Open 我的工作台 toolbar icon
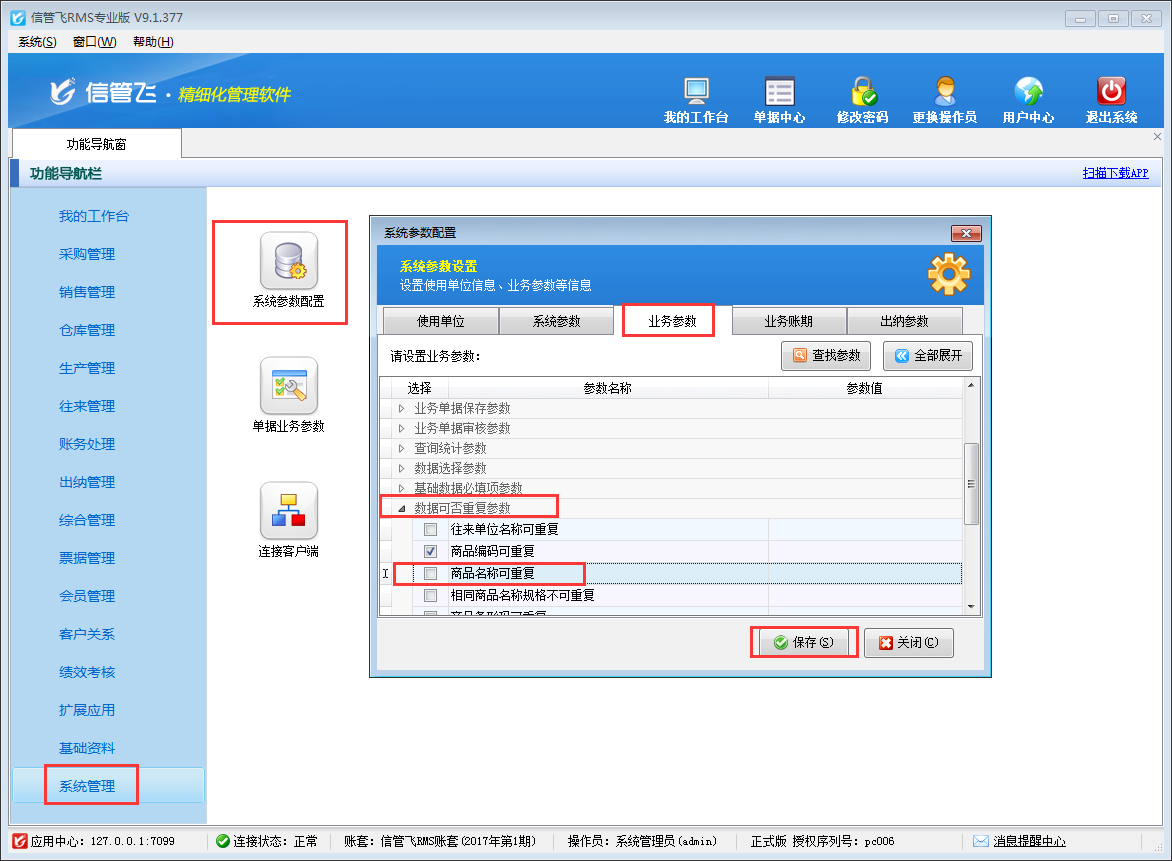 tap(696, 93)
